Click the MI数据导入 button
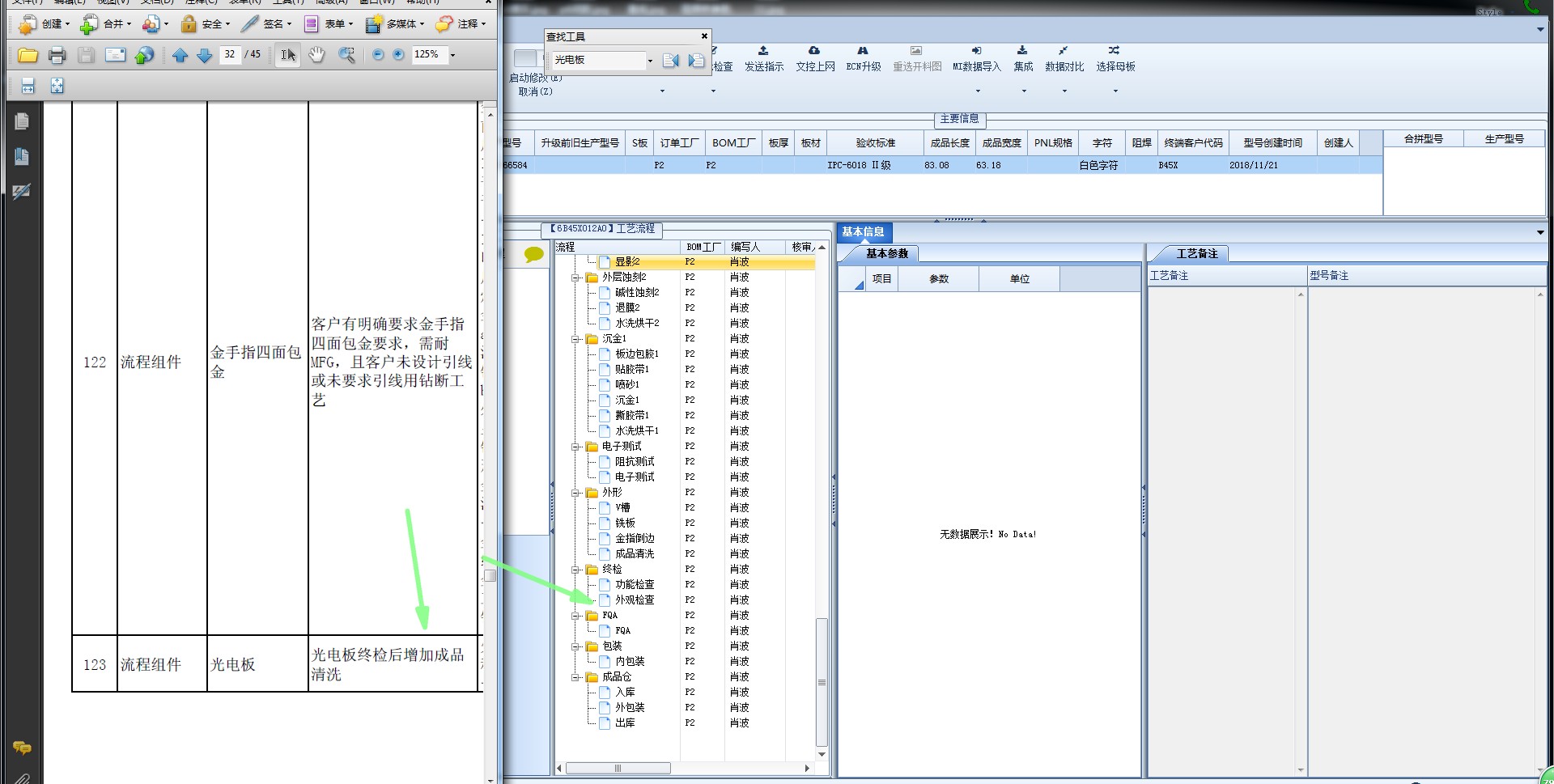The height and width of the screenshot is (784, 1554). 977,59
